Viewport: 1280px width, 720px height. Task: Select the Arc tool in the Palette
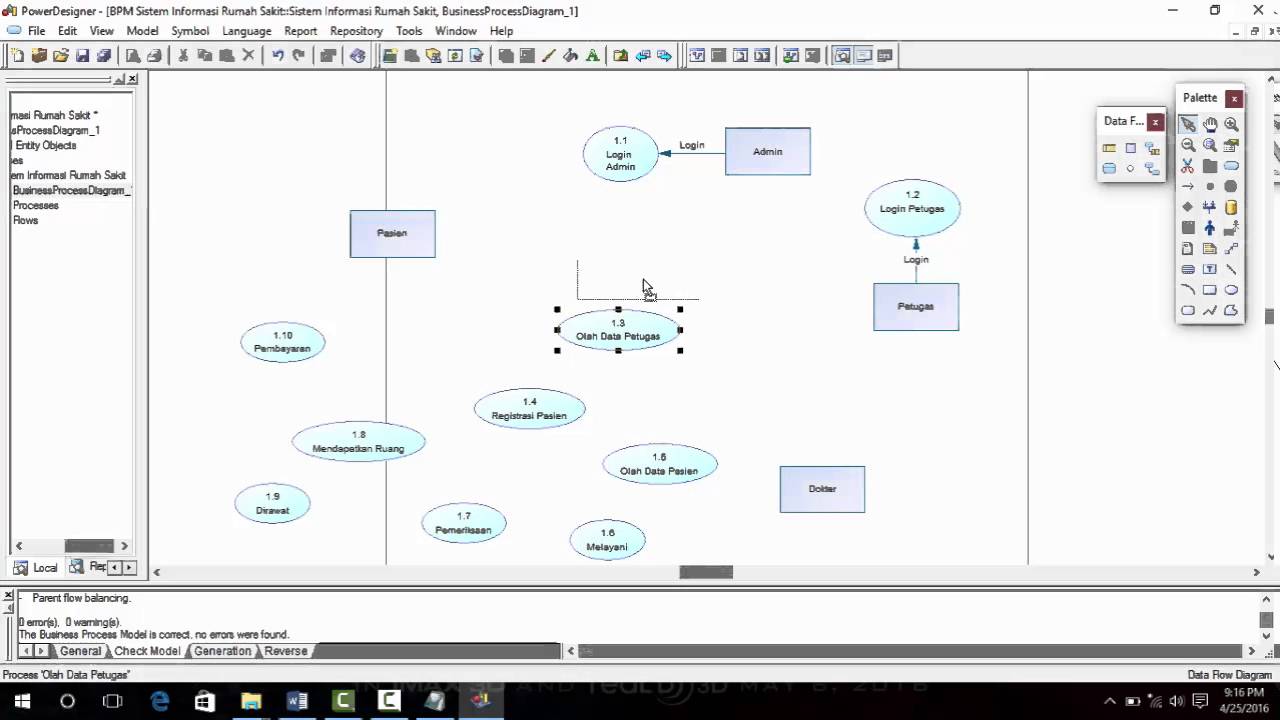pos(1188,290)
